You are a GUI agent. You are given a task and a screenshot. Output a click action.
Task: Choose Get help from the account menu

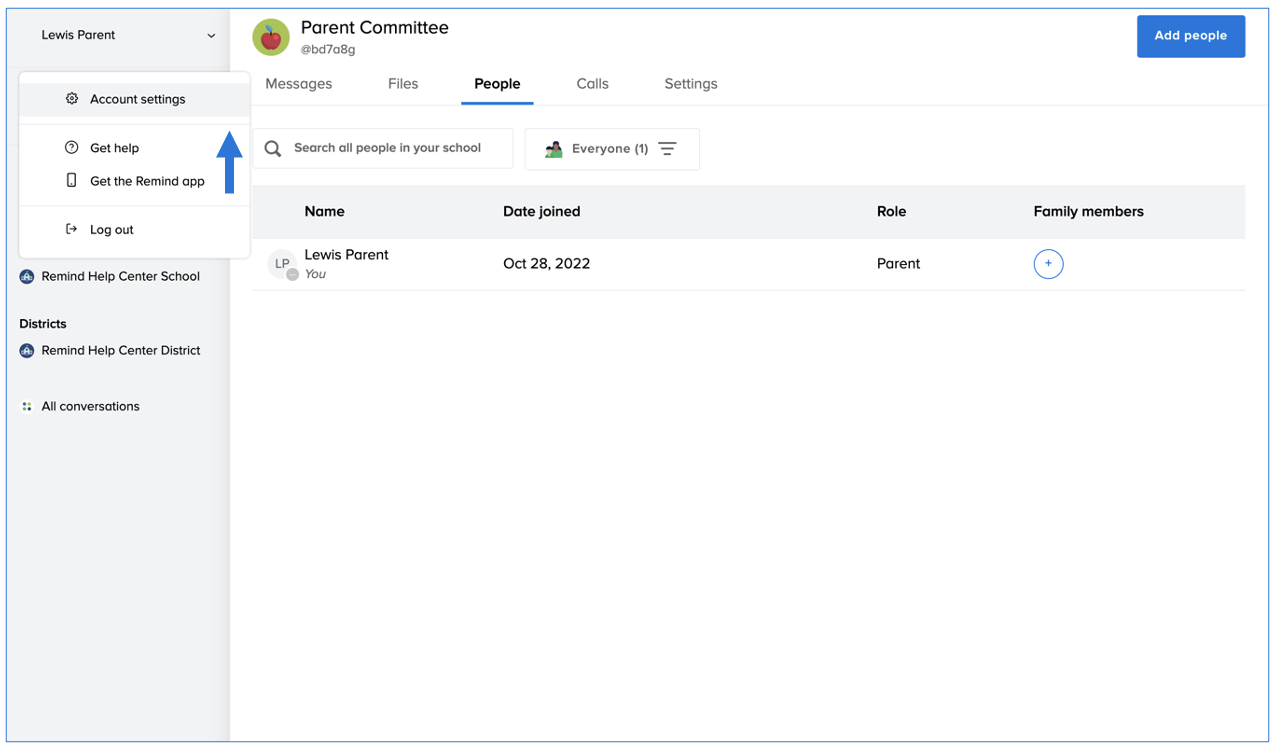pyautogui.click(x=114, y=148)
